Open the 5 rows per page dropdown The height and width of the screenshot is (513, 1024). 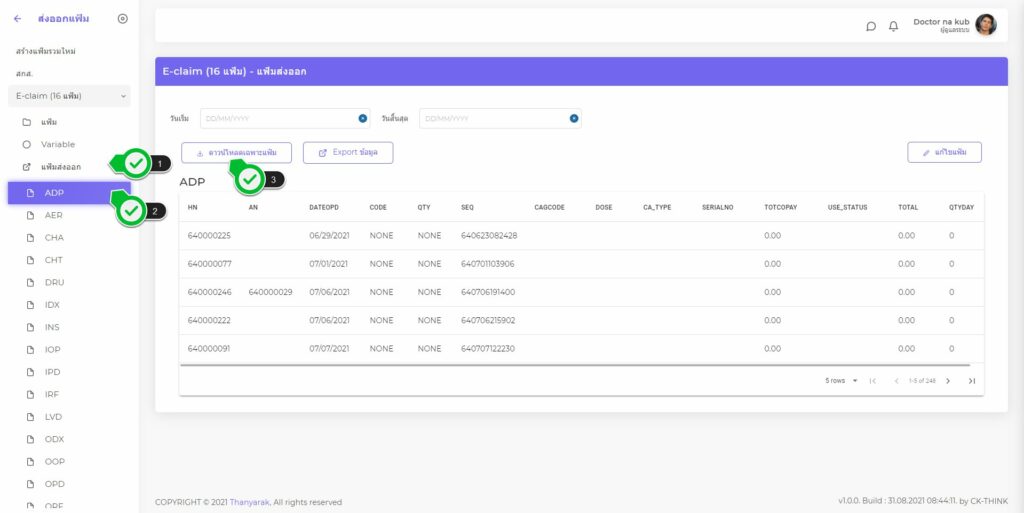pyautogui.click(x=841, y=381)
